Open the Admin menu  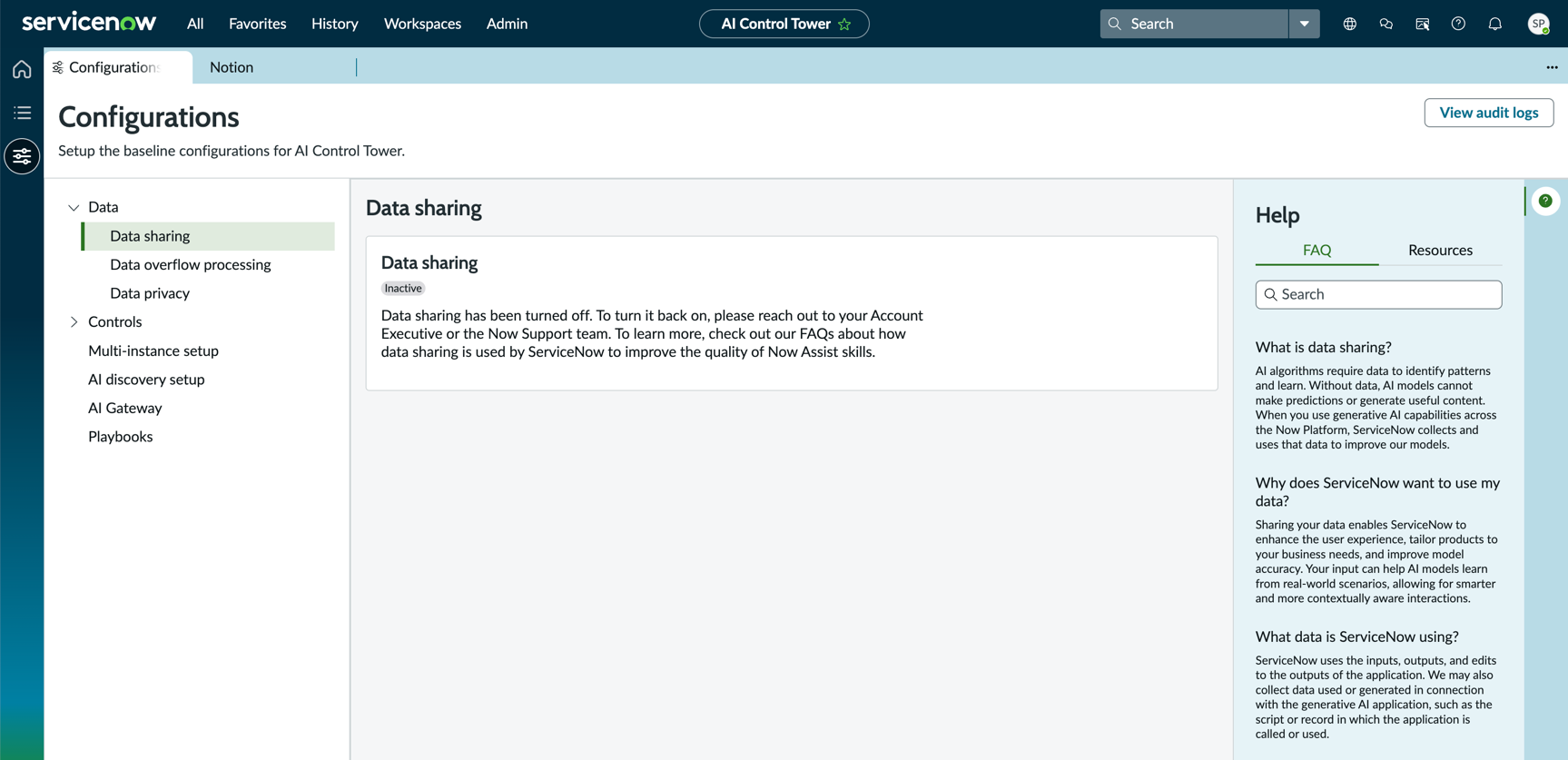507,24
